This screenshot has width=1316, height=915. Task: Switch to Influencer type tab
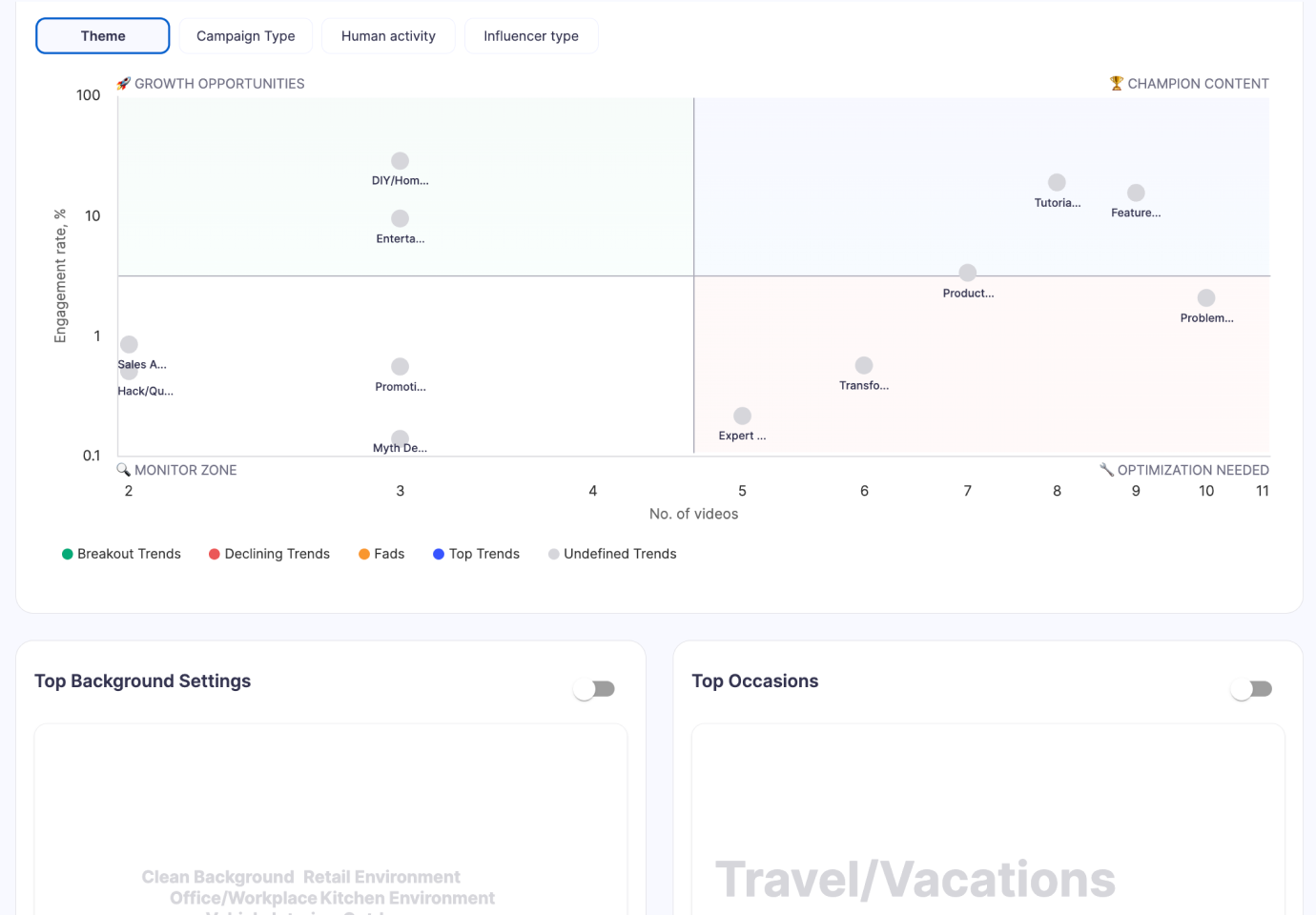[531, 36]
